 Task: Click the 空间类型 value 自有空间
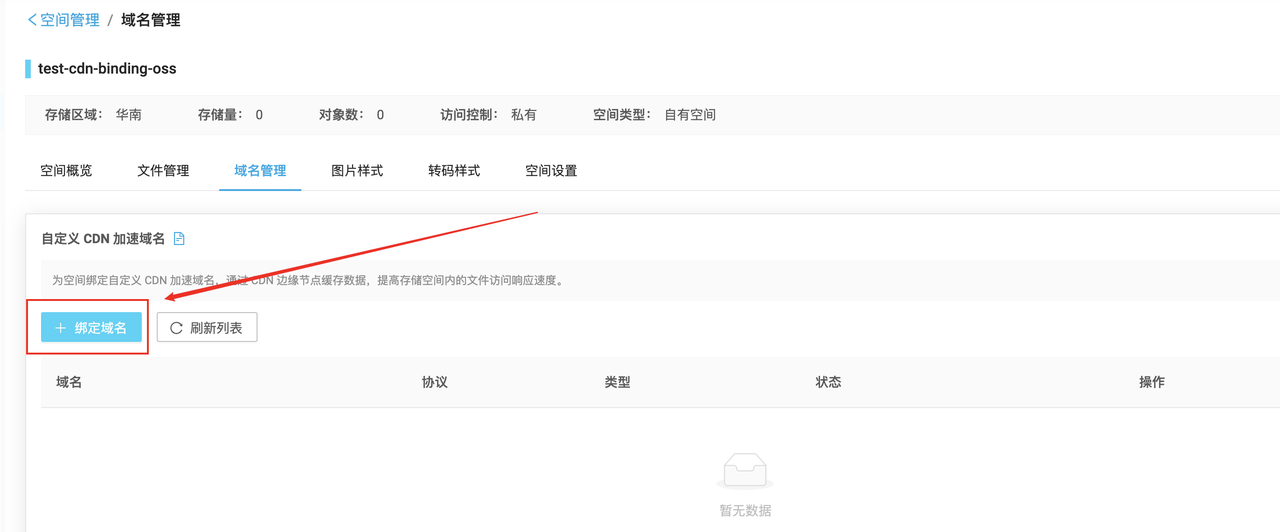(x=690, y=115)
